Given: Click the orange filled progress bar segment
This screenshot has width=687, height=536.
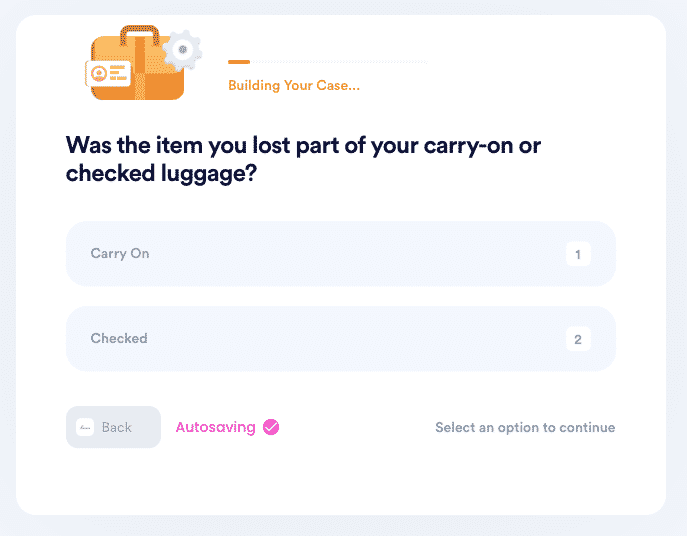Looking at the screenshot, I should pos(239,62).
